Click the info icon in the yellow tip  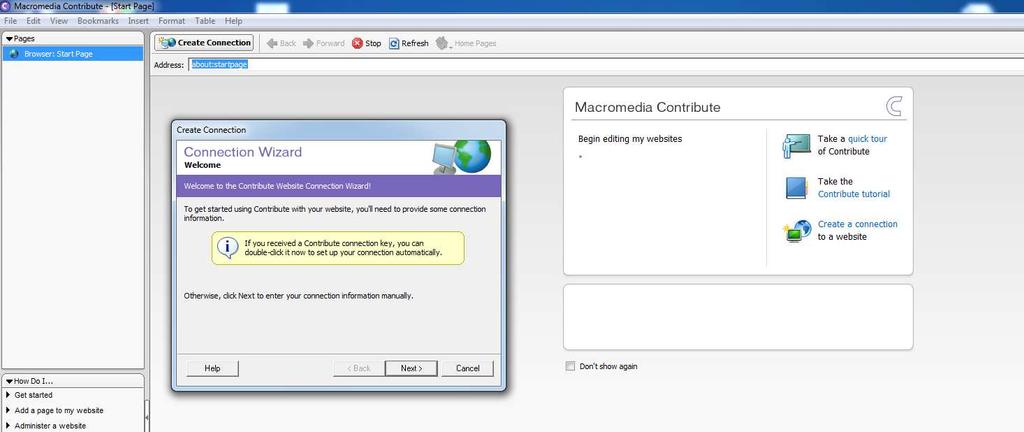tap(227, 247)
